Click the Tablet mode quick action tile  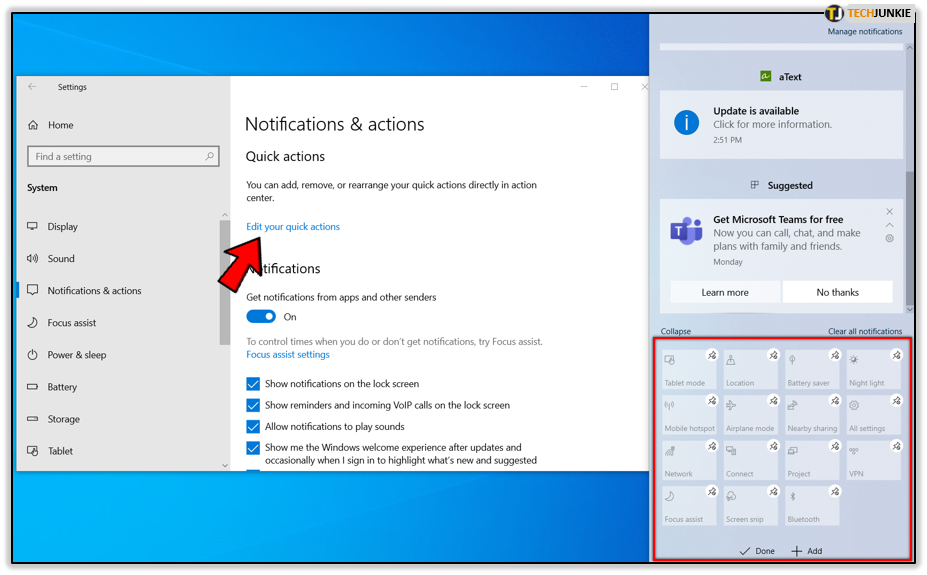point(688,370)
